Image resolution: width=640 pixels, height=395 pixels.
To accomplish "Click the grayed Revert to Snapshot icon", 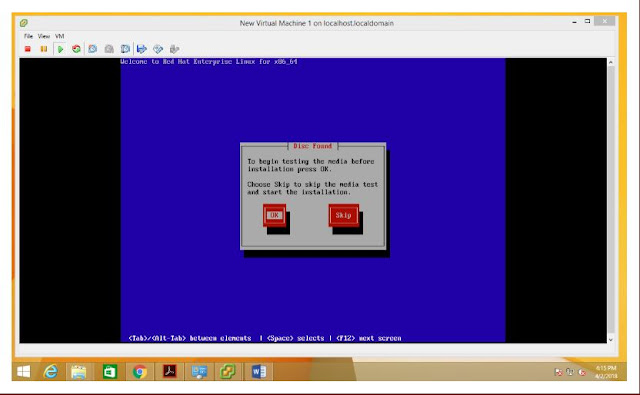I will click(x=109, y=49).
